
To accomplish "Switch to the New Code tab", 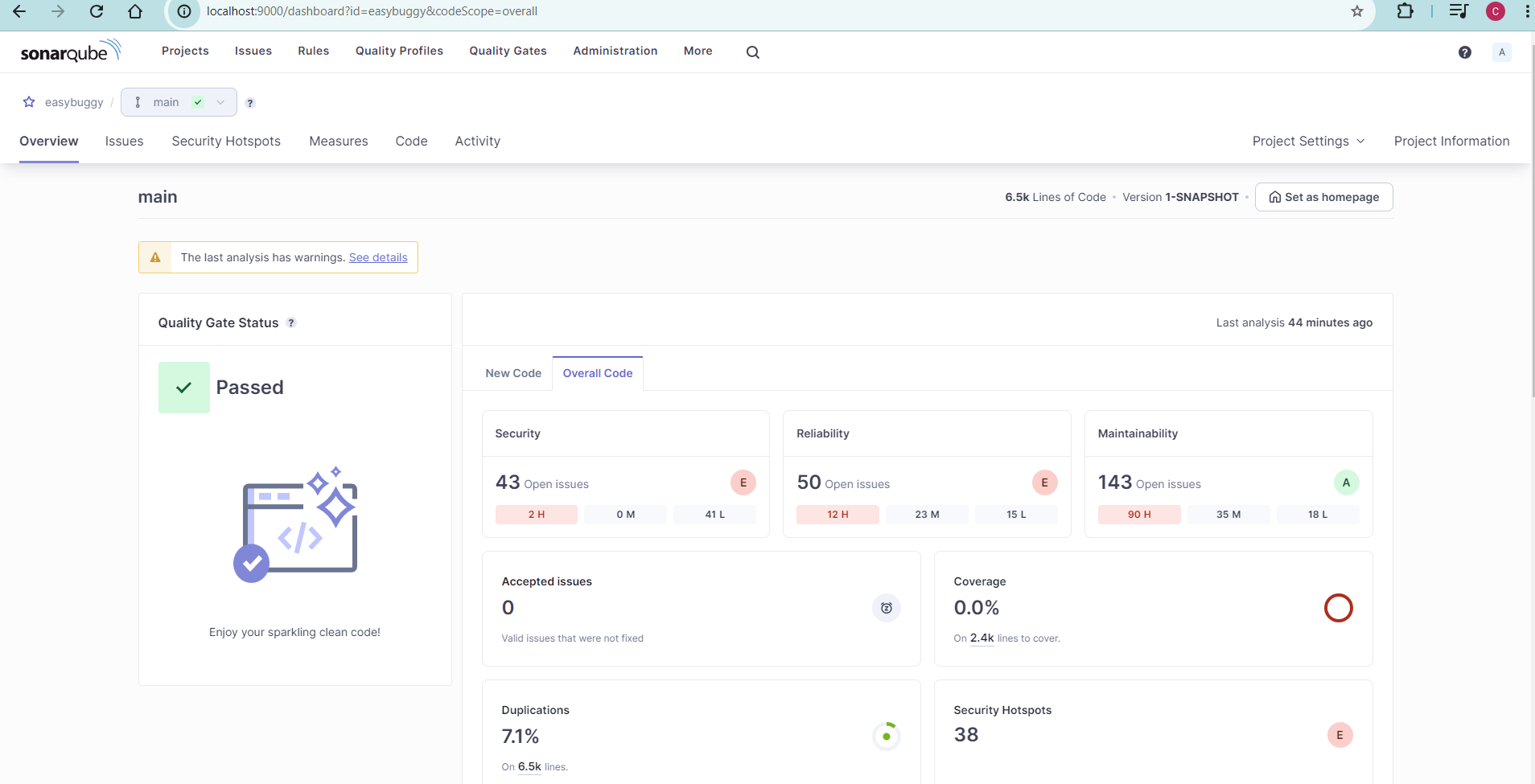I will 513,373.
